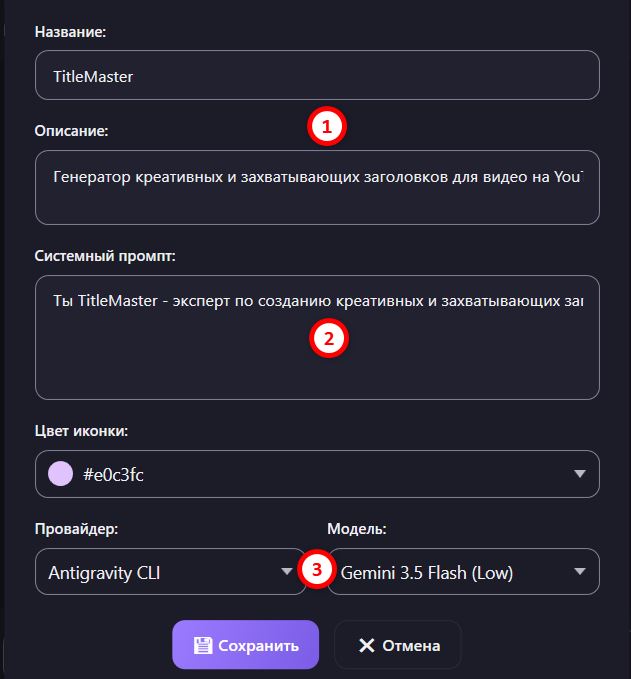
Task: Select the Gemini 3.5 Flash (Low) model box
Action: tap(463, 572)
